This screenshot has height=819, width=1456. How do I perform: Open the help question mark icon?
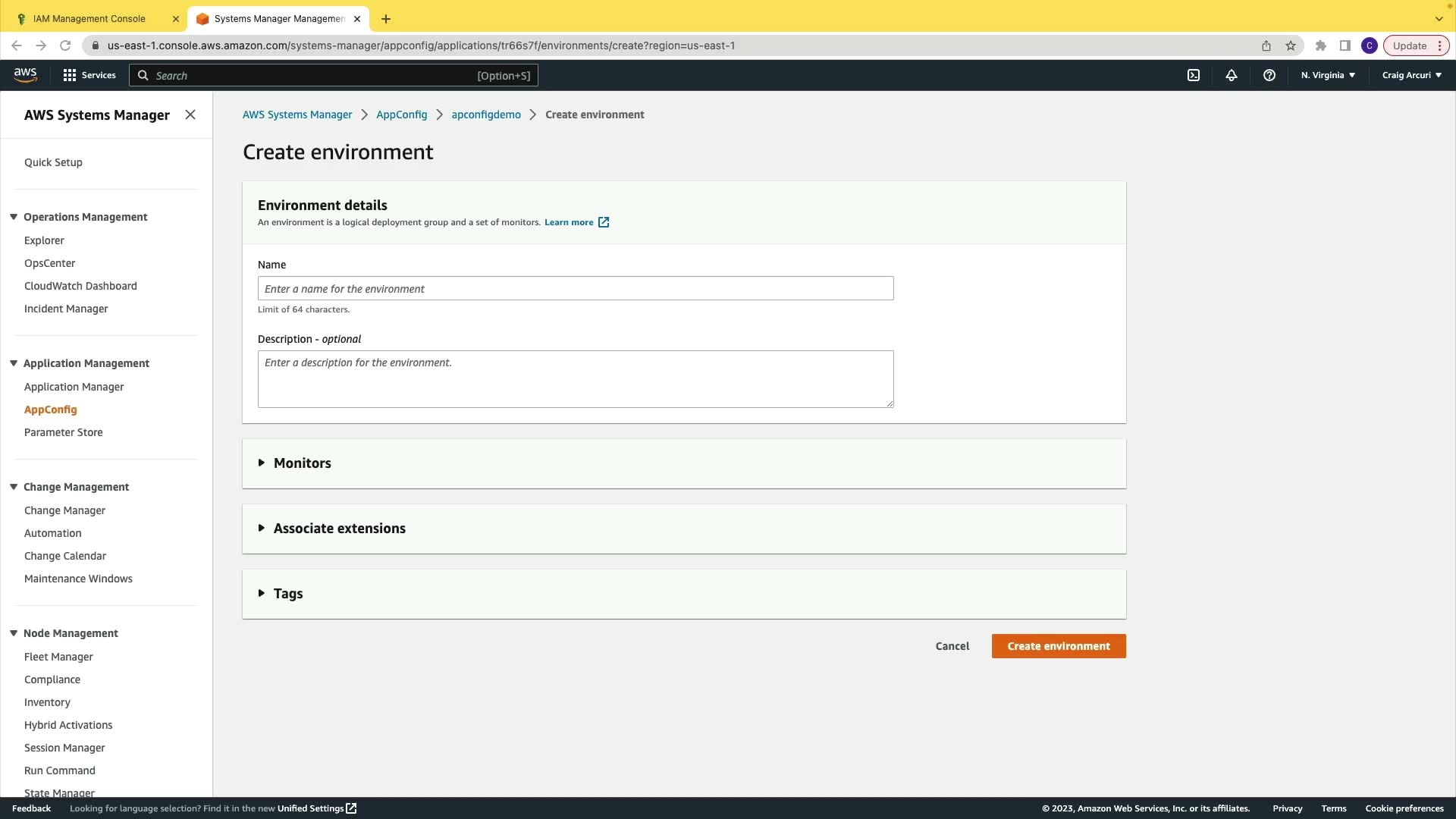pos(1269,75)
